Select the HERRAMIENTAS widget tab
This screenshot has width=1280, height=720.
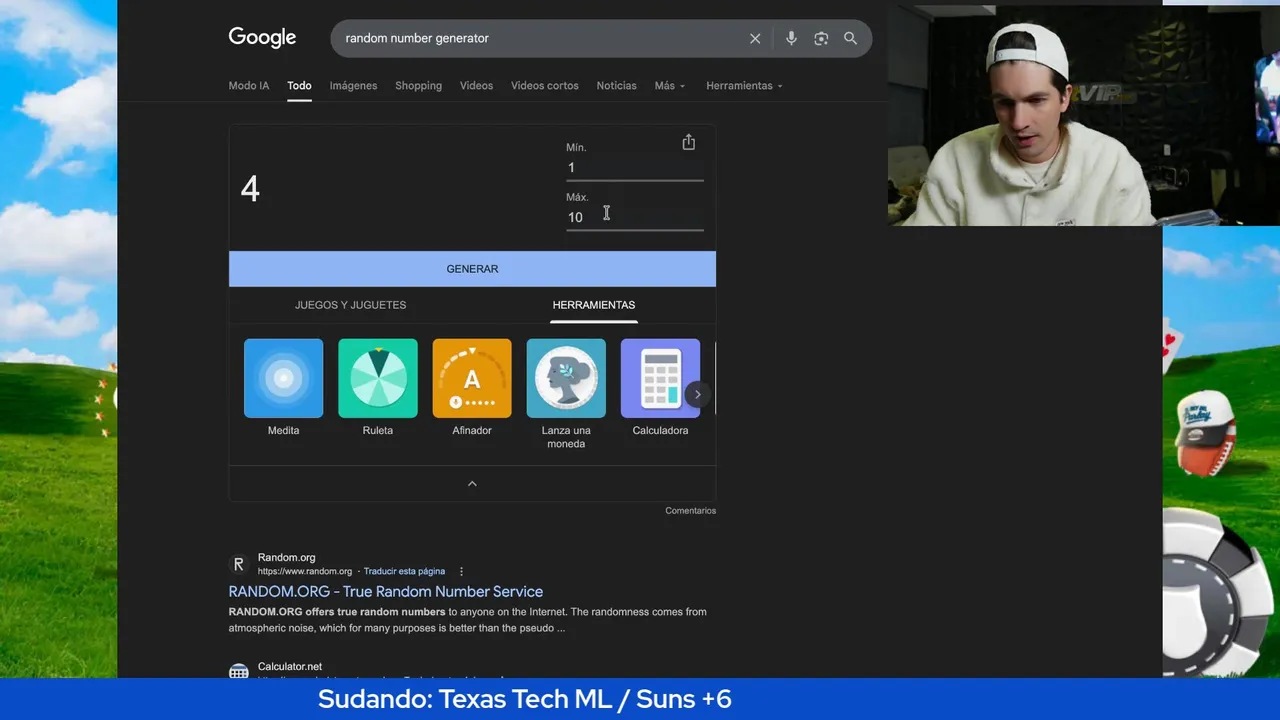594,305
